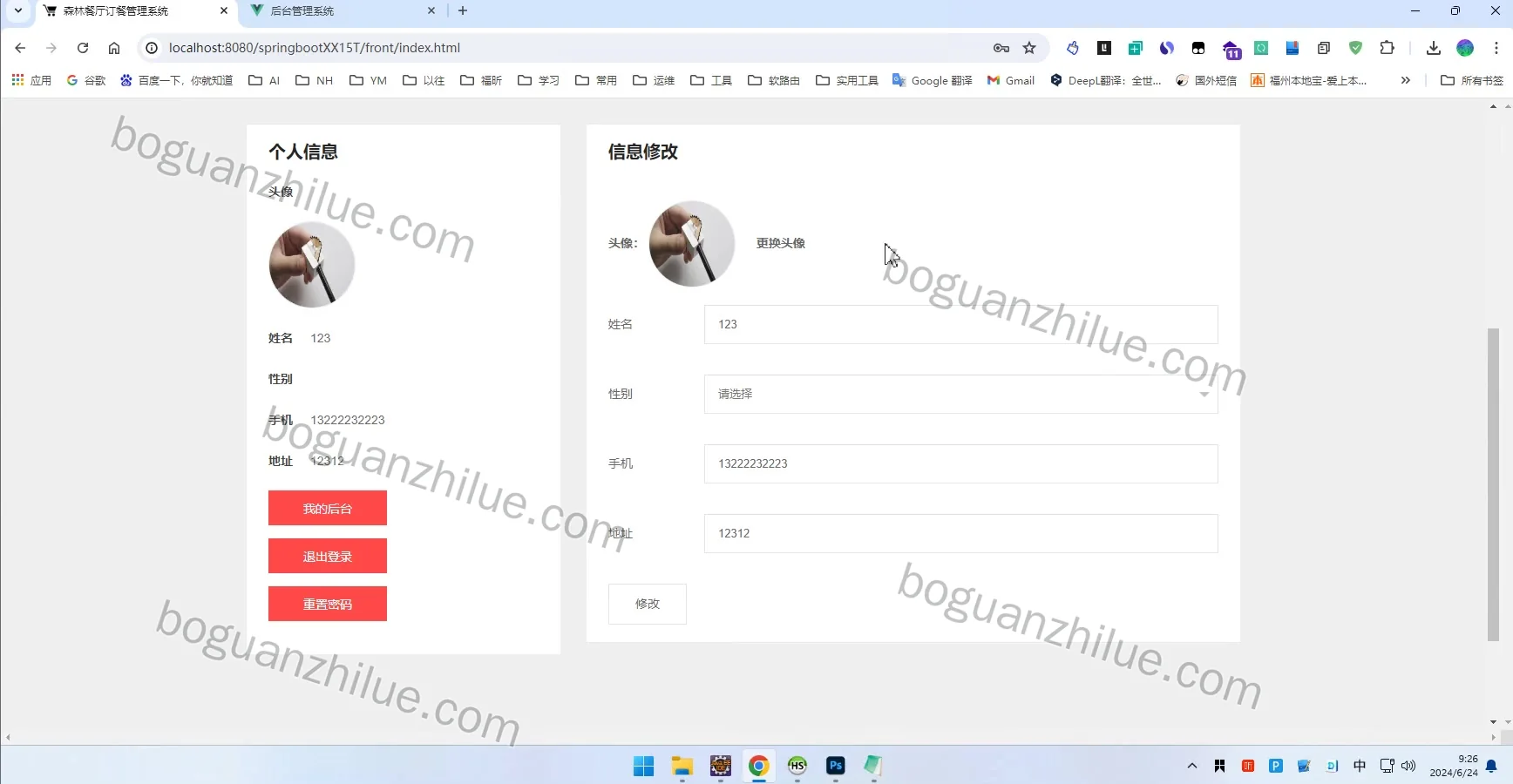
Task: Open the password key icon
Action: [x=1001, y=48]
